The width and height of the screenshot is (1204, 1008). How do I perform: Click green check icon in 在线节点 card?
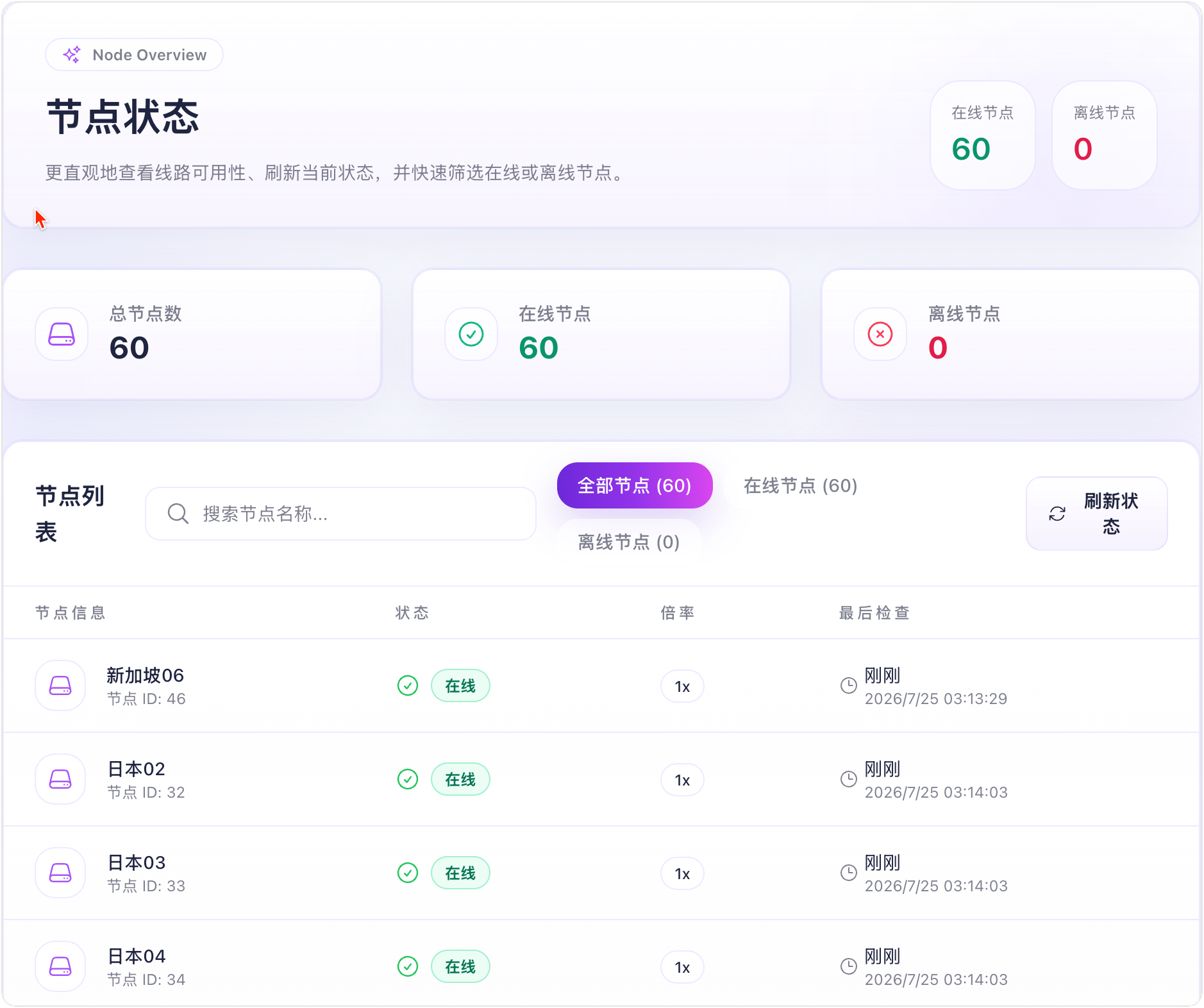471,334
